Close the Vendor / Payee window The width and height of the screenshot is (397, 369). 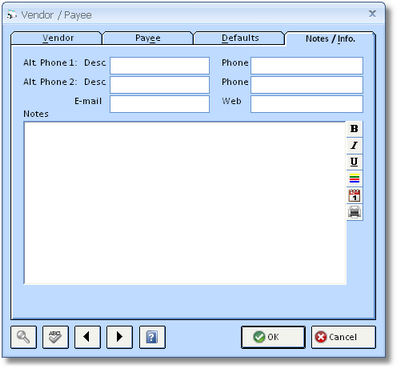(372, 14)
